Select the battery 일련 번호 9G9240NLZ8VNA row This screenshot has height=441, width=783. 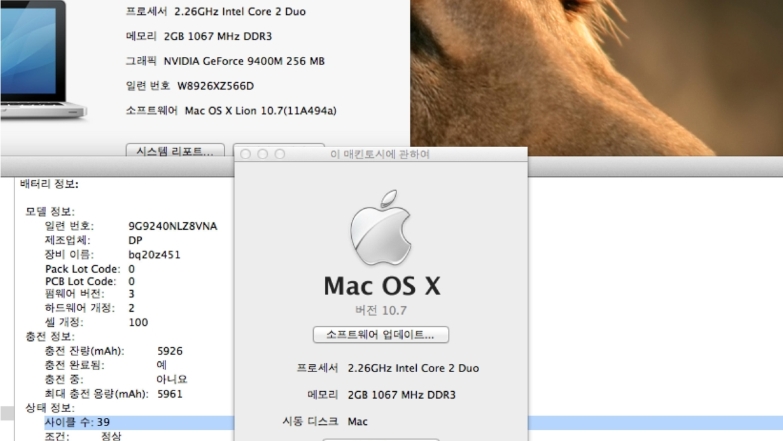(x=130, y=226)
